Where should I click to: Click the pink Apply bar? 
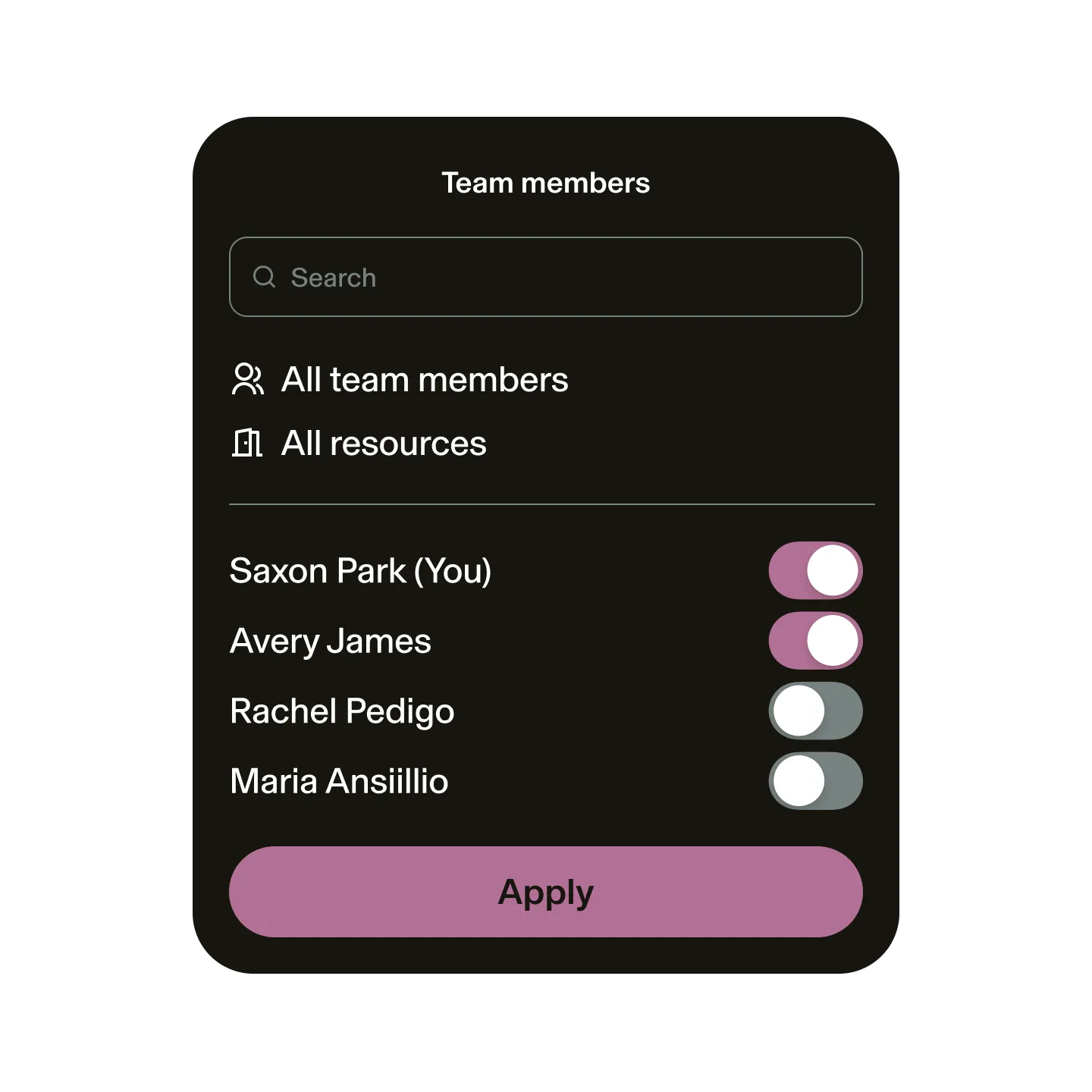[546, 893]
